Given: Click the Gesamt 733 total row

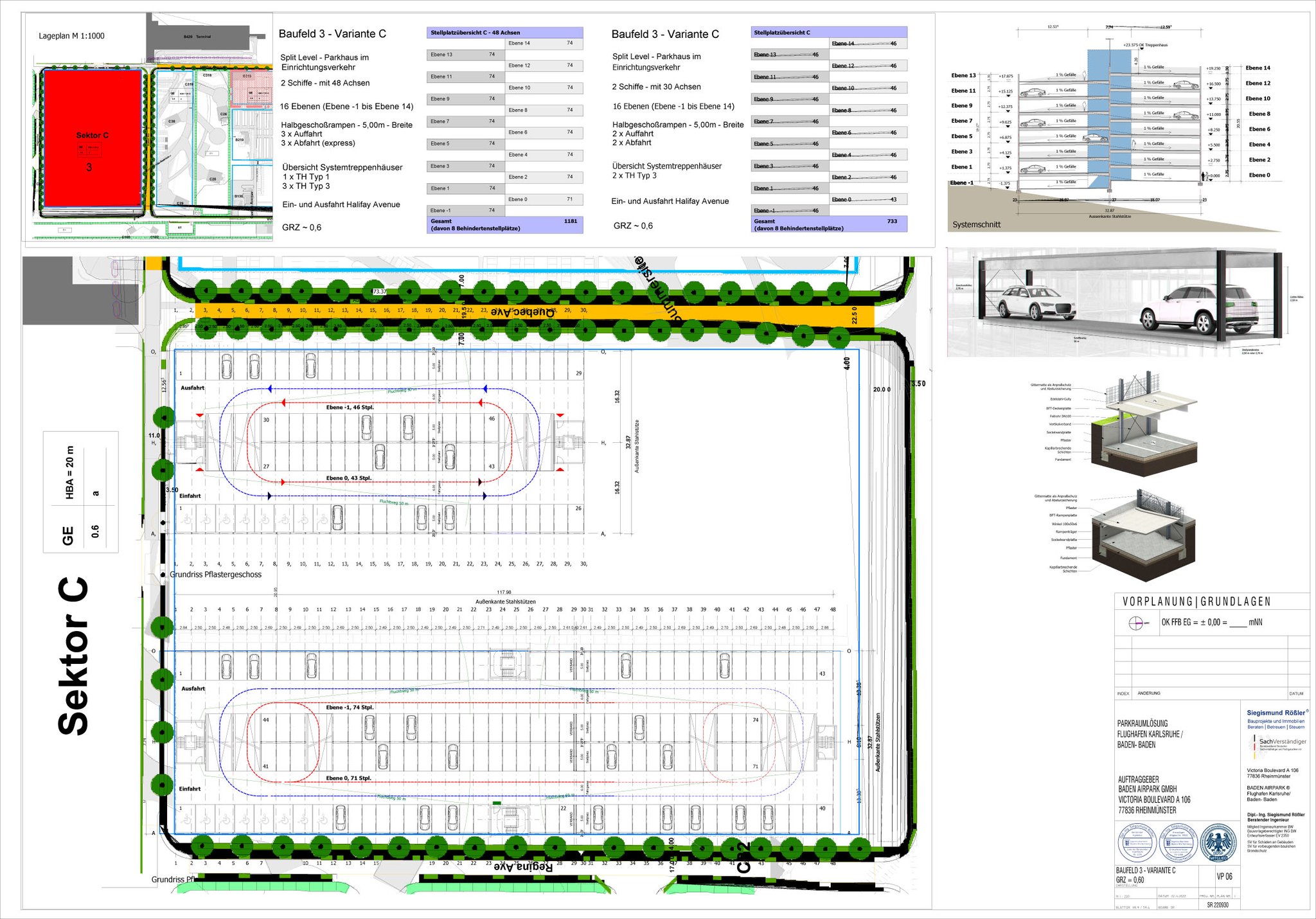Looking at the screenshot, I should click(x=829, y=224).
